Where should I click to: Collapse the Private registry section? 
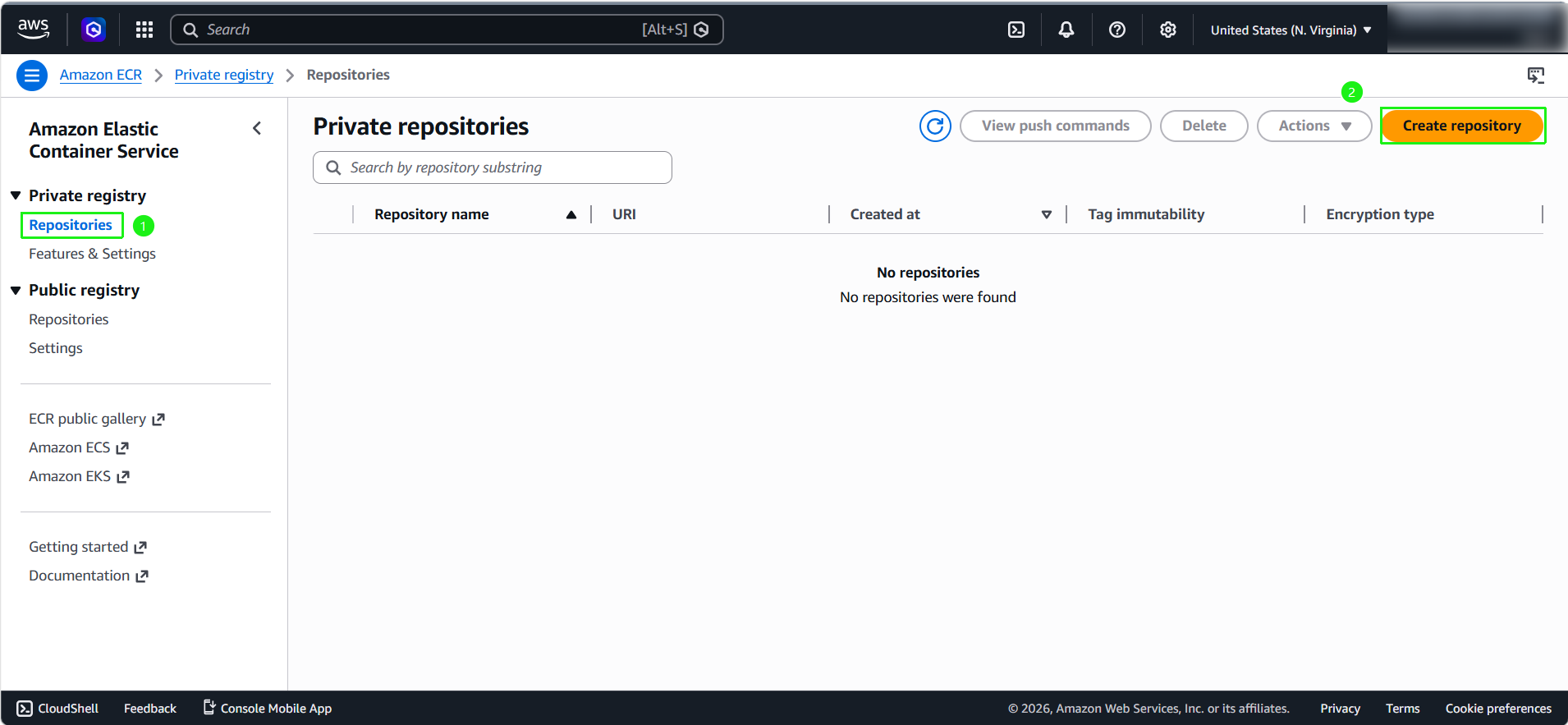pyautogui.click(x=16, y=195)
